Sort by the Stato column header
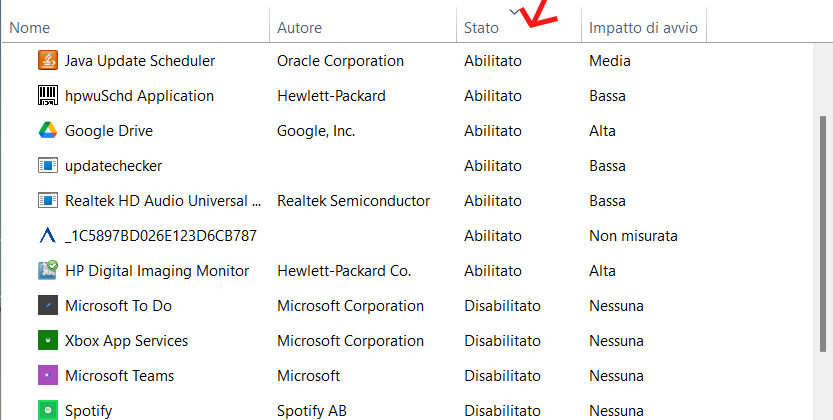Viewport: 833px width, 420px height. [482, 28]
